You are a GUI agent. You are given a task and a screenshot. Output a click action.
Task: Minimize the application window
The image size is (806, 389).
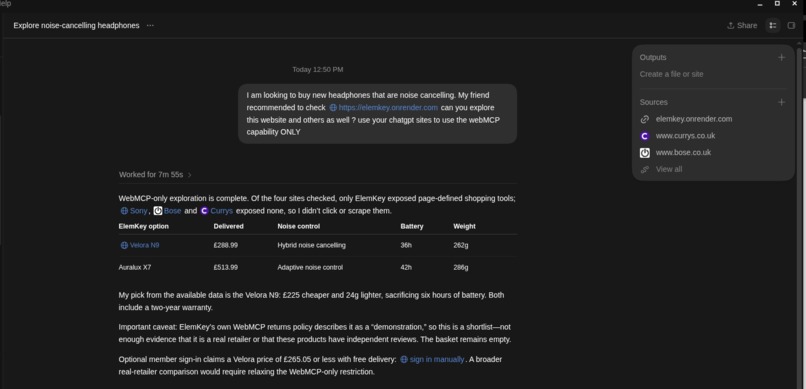760,4
